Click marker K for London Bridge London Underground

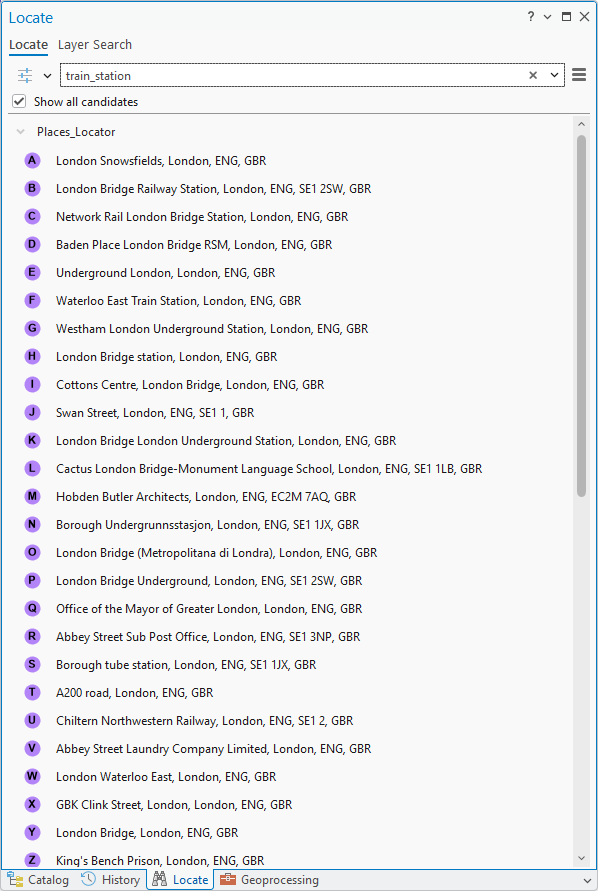point(32,440)
